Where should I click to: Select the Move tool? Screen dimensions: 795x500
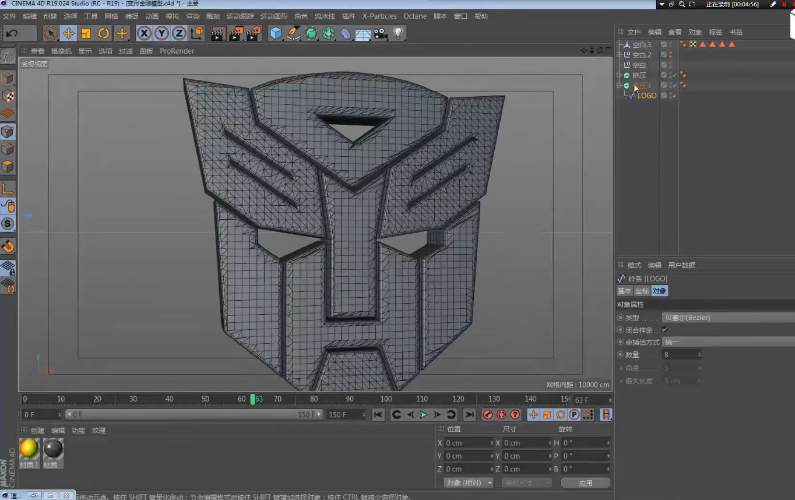click(x=68, y=33)
